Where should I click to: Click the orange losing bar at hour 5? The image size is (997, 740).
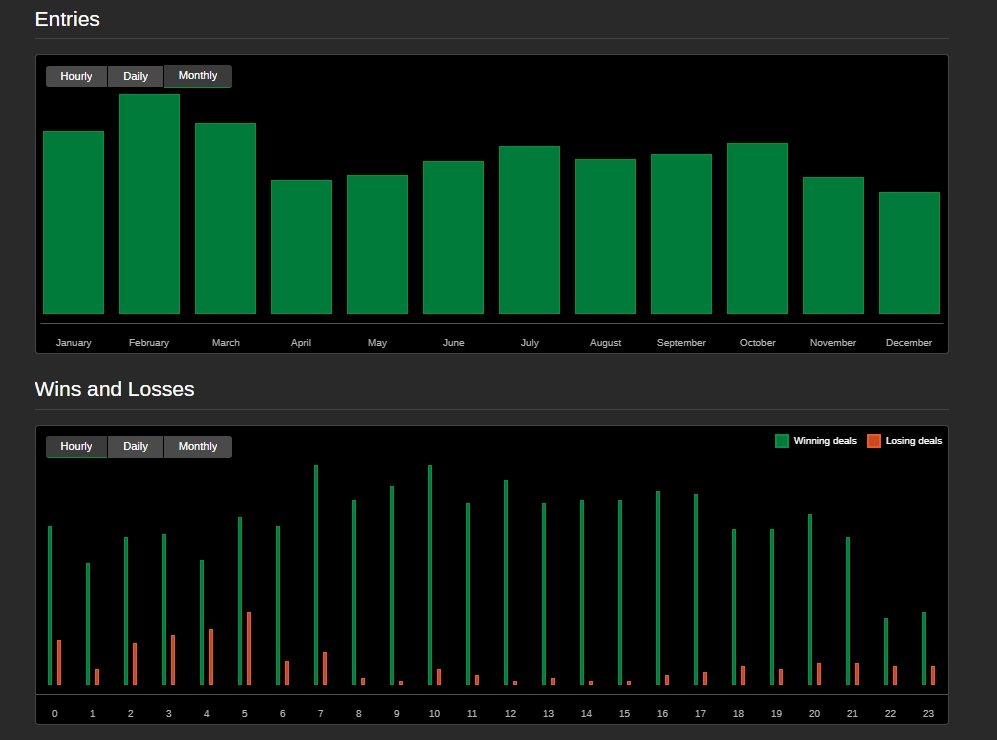coord(249,648)
